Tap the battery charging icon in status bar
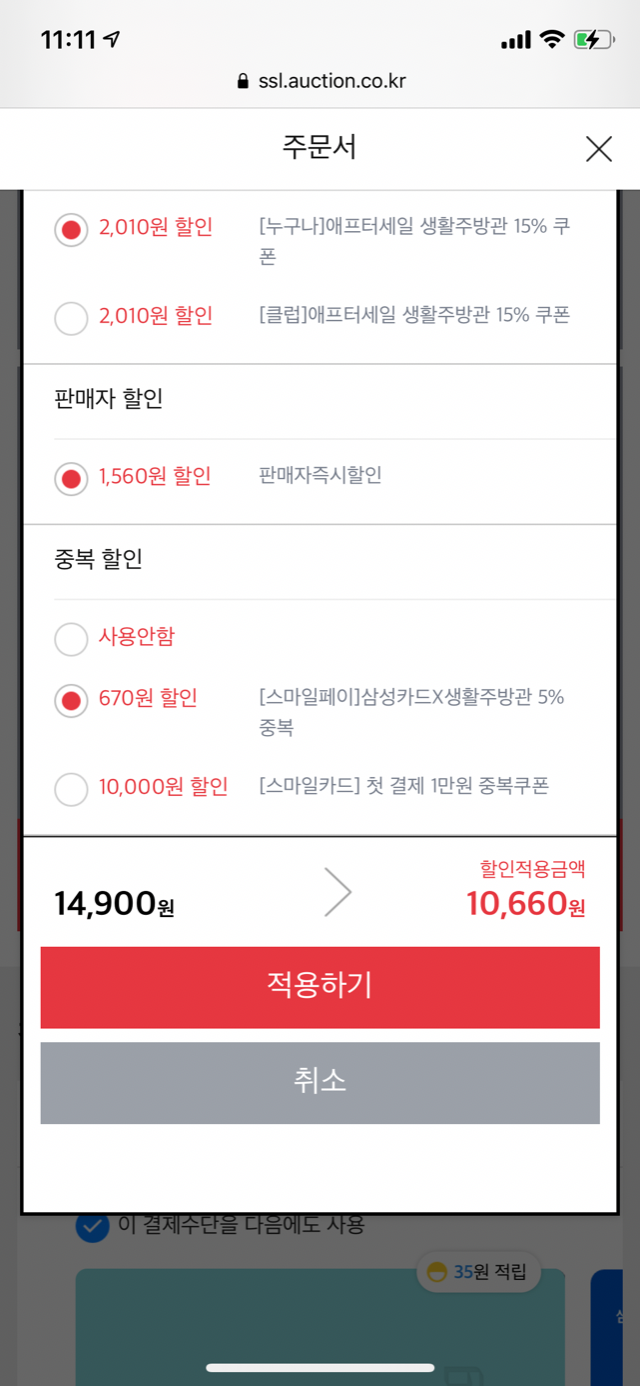This screenshot has height=1386, width=640. [x=593, y=40]
